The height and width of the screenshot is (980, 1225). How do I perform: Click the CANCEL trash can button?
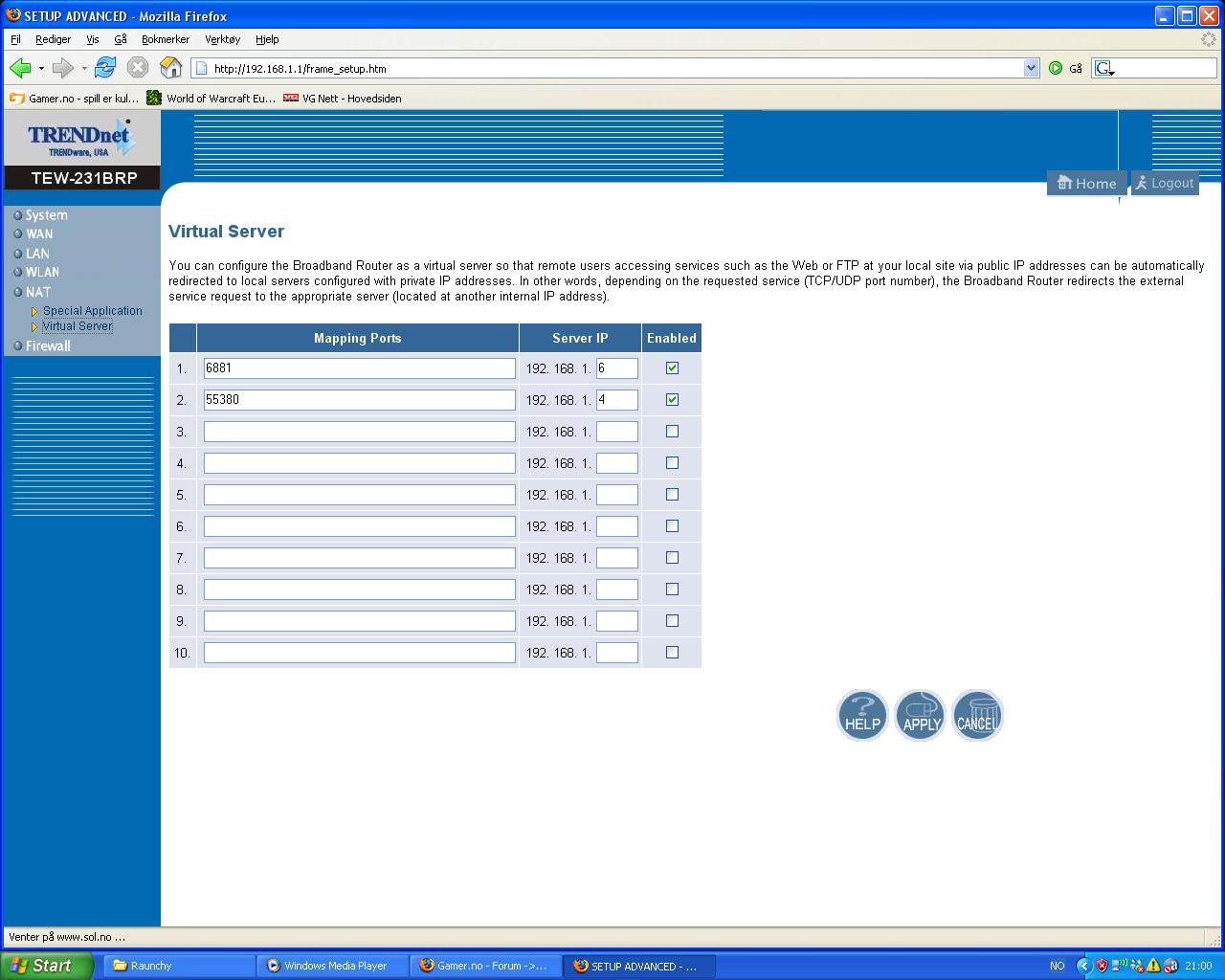[977, 715]
